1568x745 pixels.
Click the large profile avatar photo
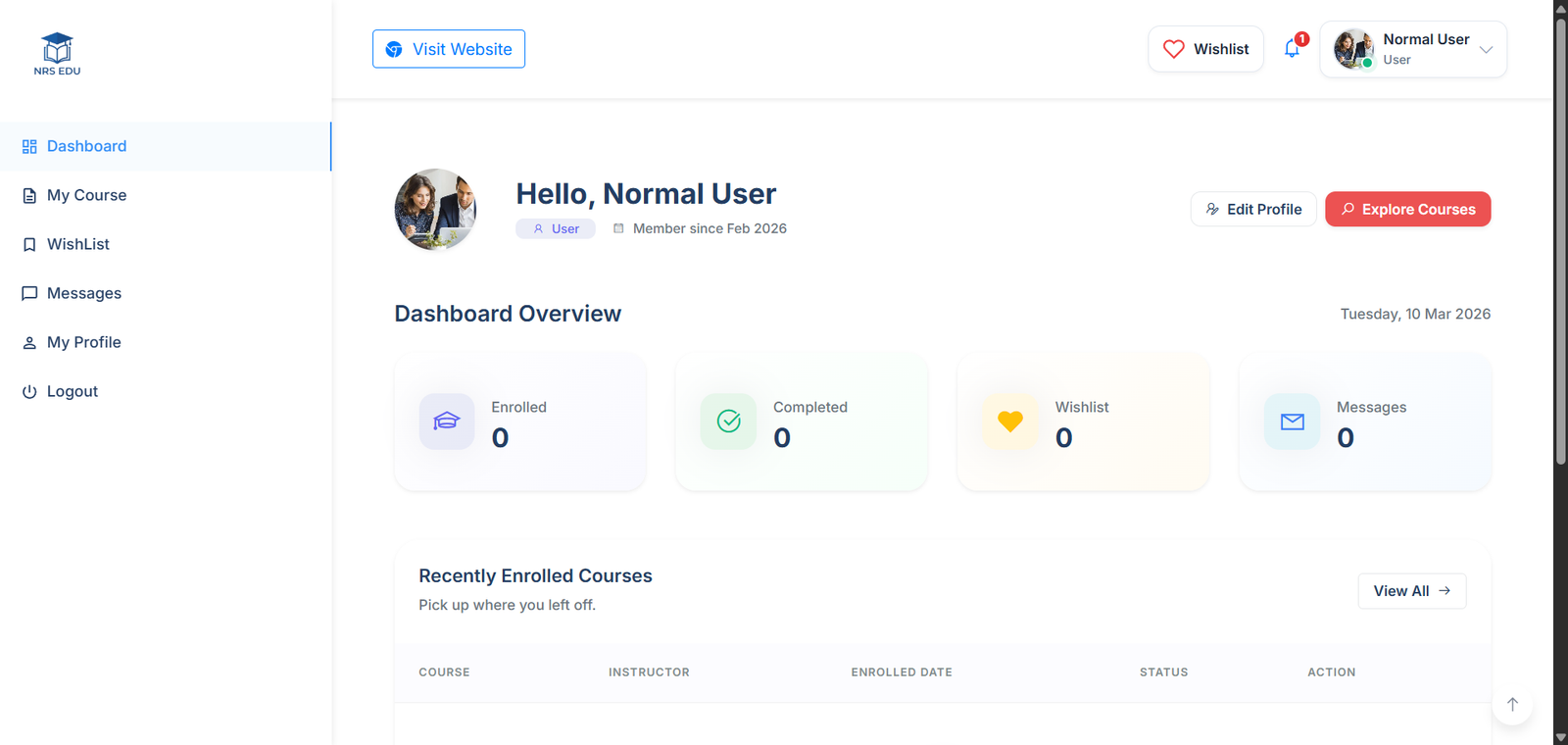point(435,210)
